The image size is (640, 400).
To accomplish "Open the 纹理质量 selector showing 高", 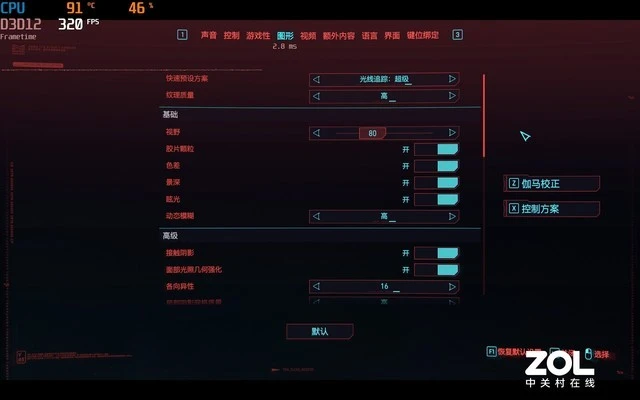I will (384, 96).
